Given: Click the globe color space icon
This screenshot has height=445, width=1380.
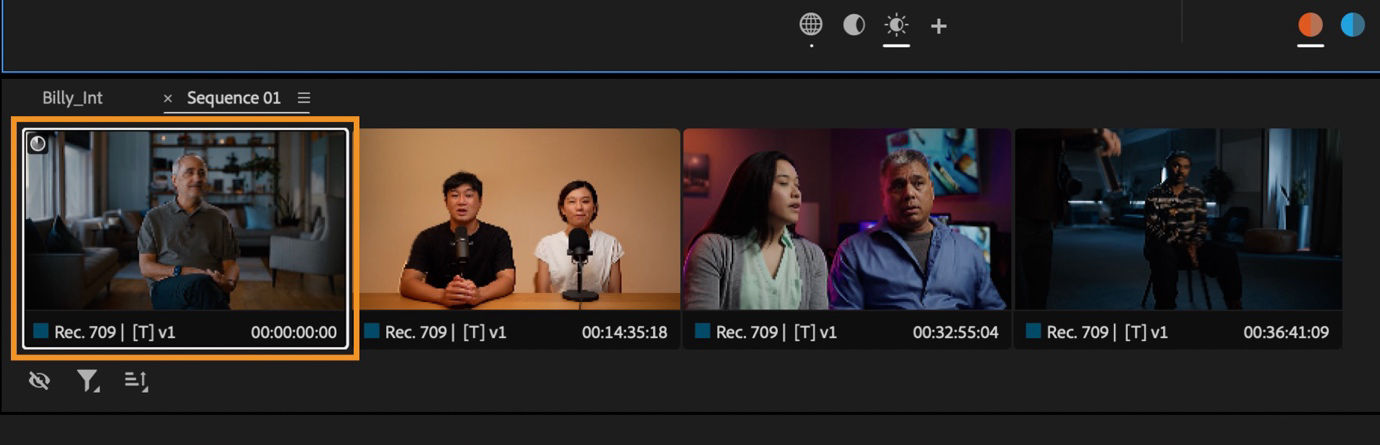Looking at the screenshot, I should (811, 24).
